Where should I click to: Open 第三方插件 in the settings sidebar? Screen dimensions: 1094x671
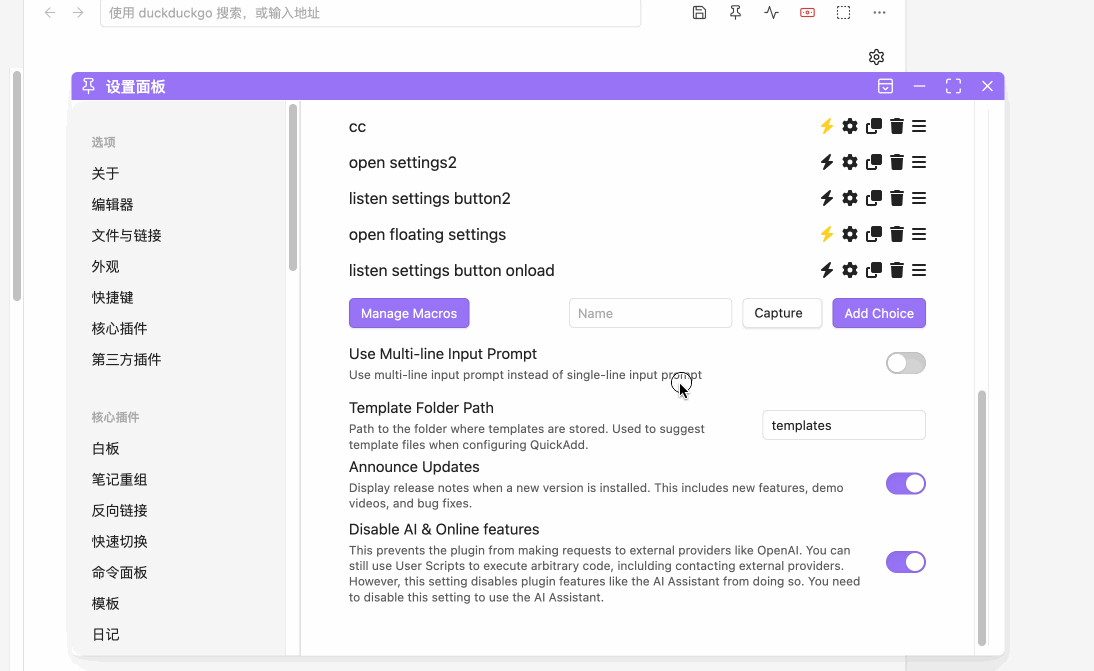(x=127, y=359)
